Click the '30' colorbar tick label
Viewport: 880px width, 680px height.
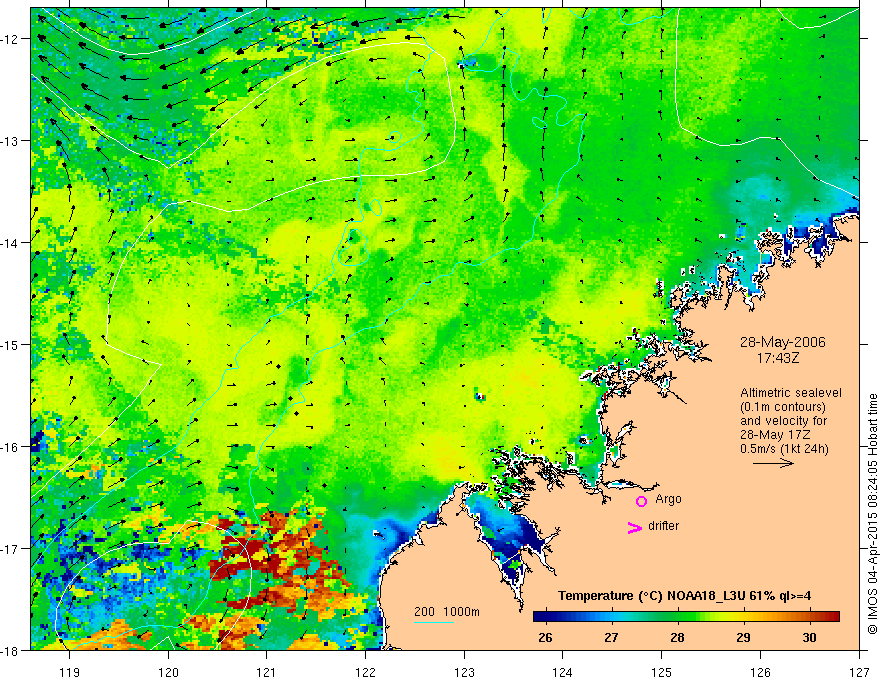[809, 637]
